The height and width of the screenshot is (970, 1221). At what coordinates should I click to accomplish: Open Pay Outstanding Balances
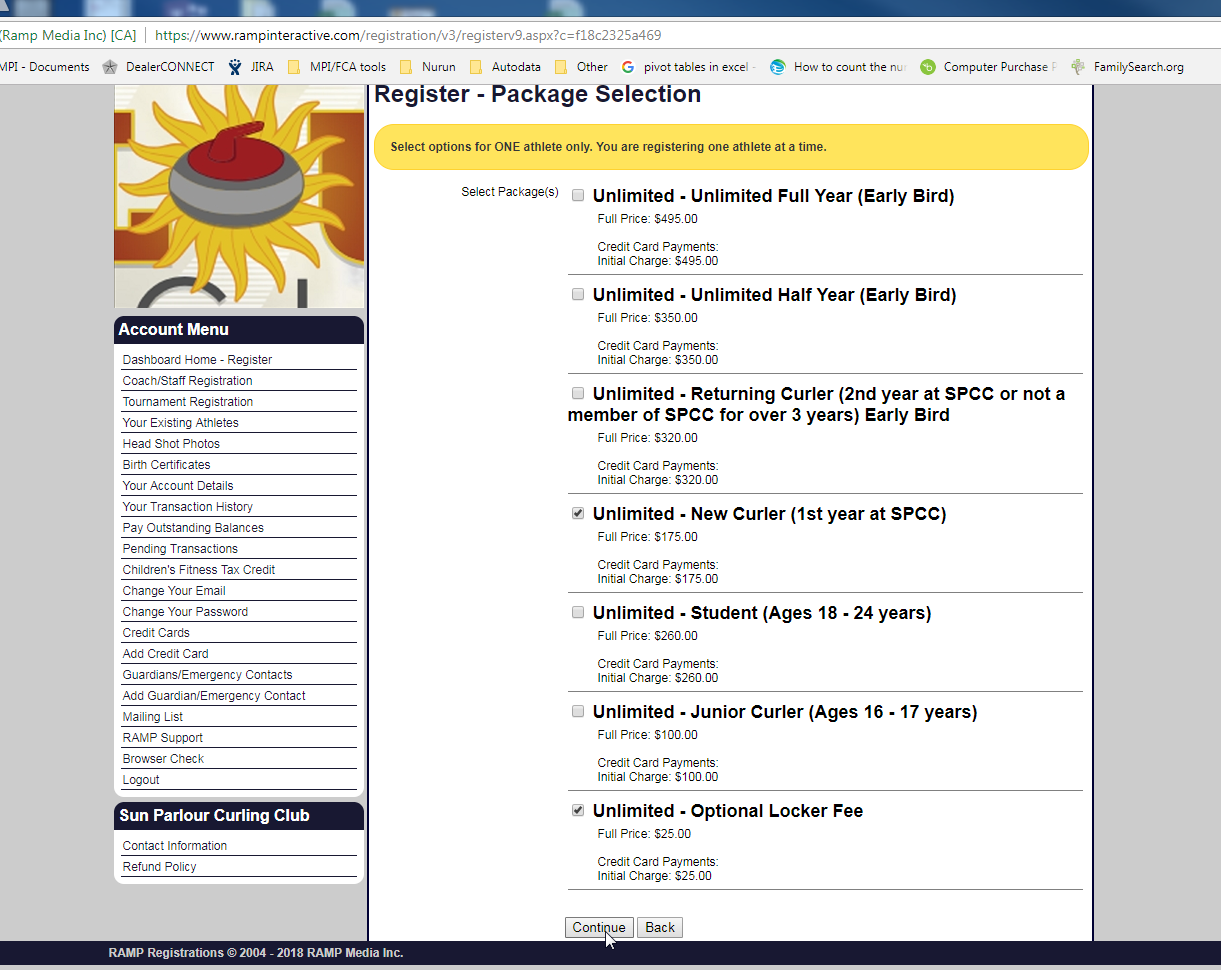pyautogui.click(x=193, y=528)
